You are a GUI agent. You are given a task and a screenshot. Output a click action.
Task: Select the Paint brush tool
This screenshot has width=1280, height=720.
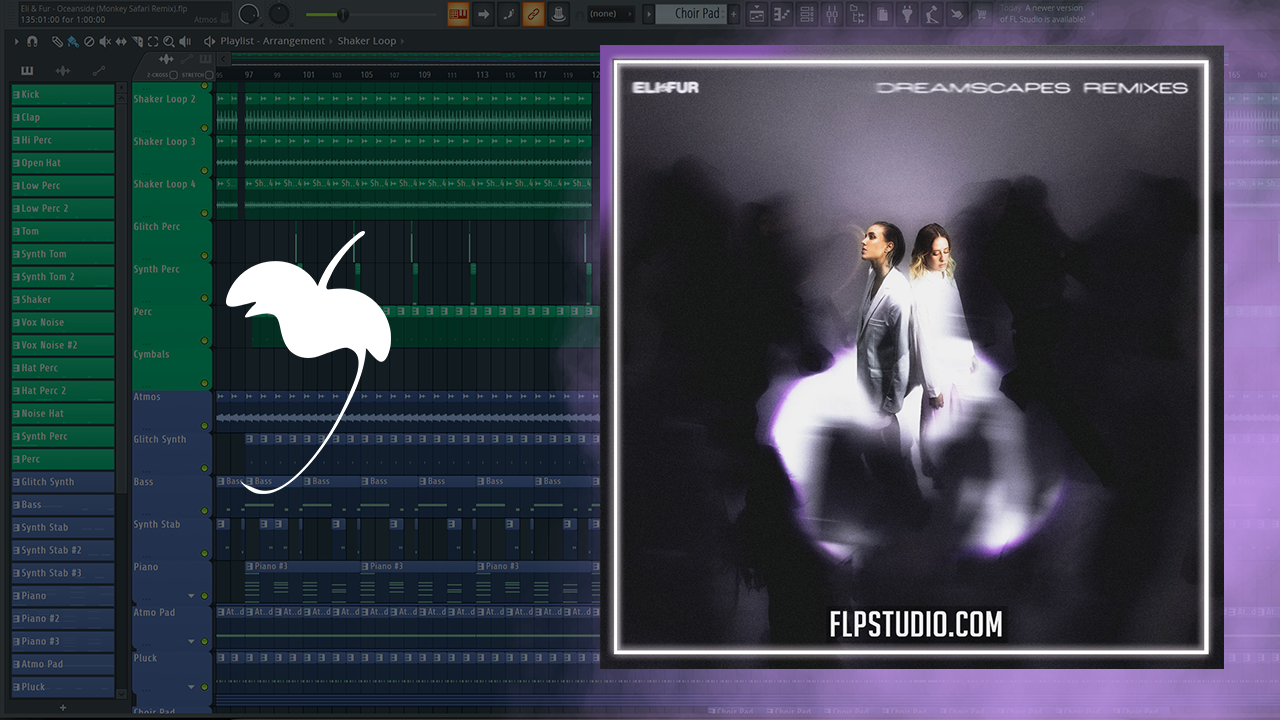click(73, 41)
